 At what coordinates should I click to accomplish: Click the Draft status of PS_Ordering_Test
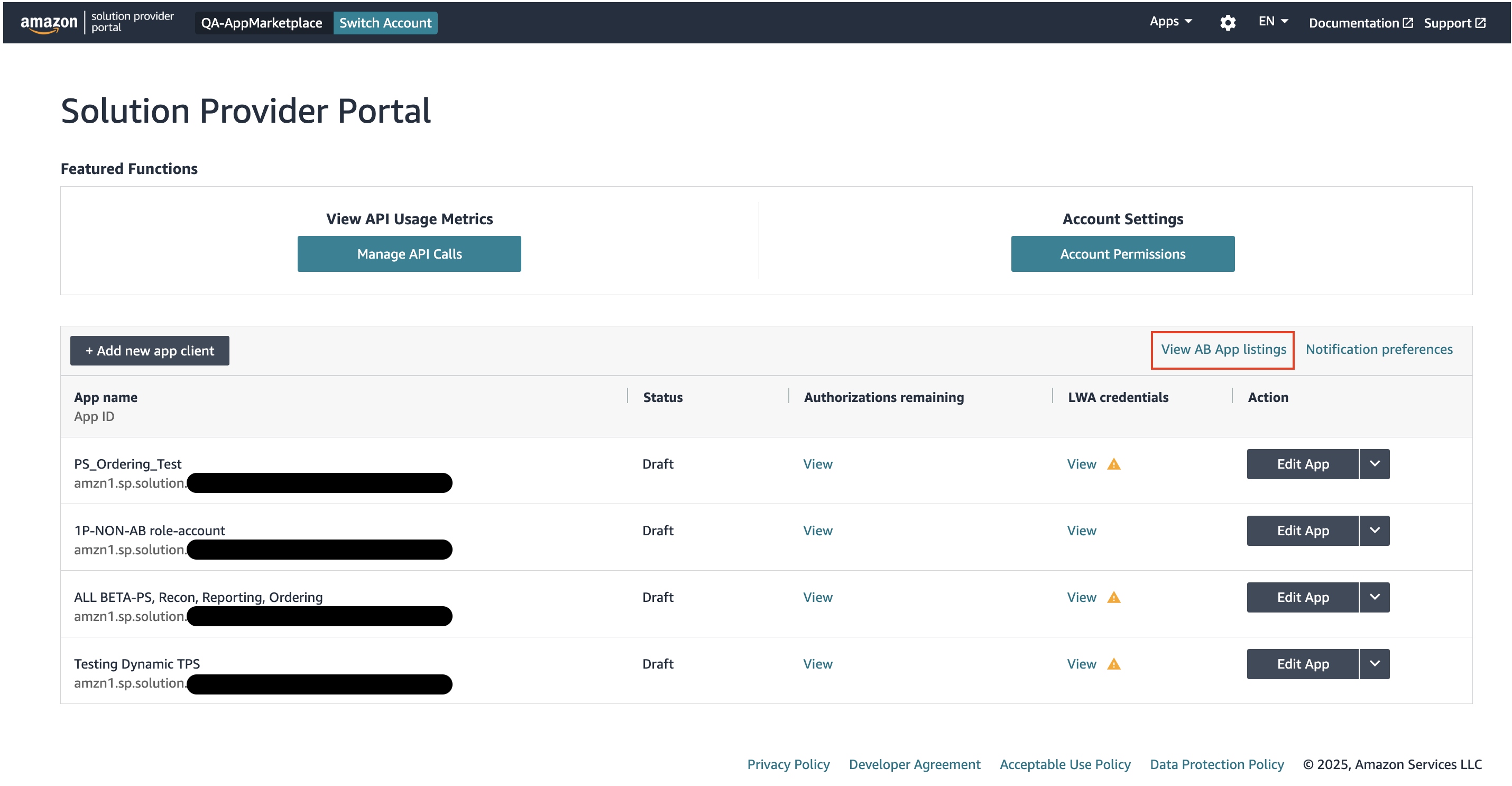(x=658, y=464)
